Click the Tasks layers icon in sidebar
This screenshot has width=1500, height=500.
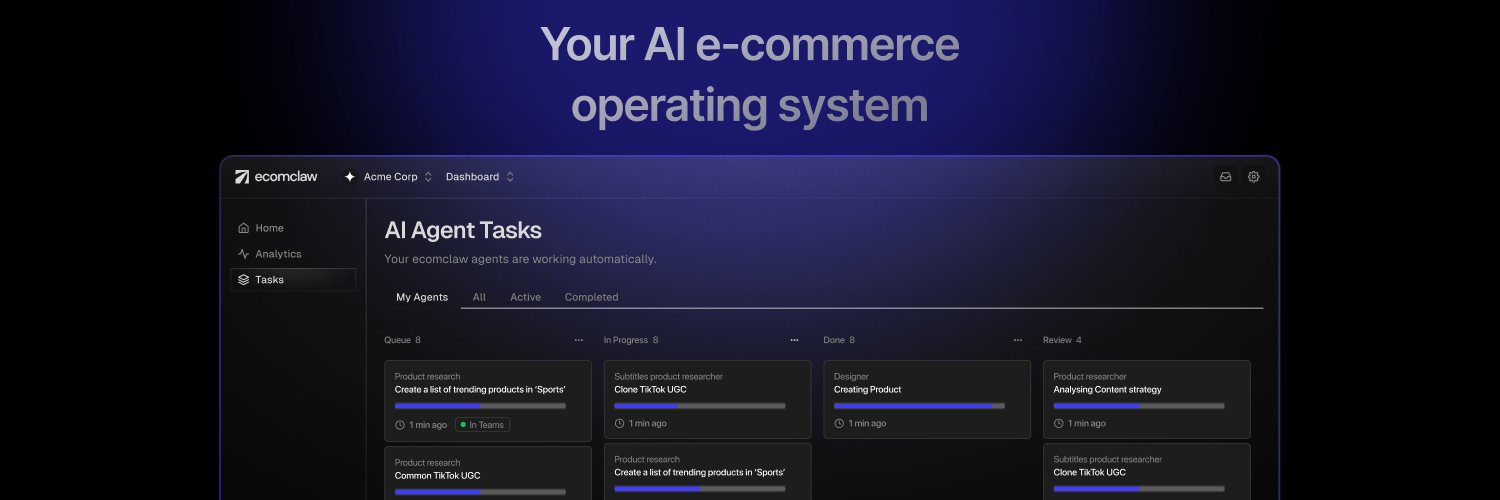tap(243, 280)
